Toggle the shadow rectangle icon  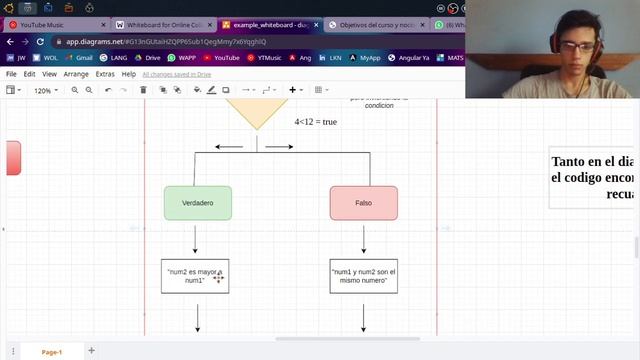[226, 90]
